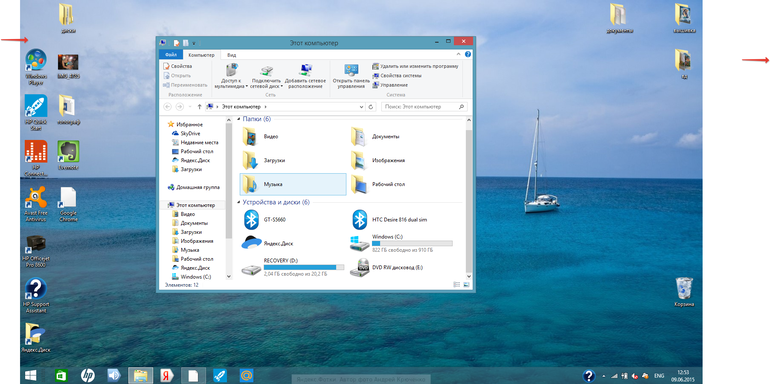Open Яндекс.Диск desktop shortcut

(36, 338)
